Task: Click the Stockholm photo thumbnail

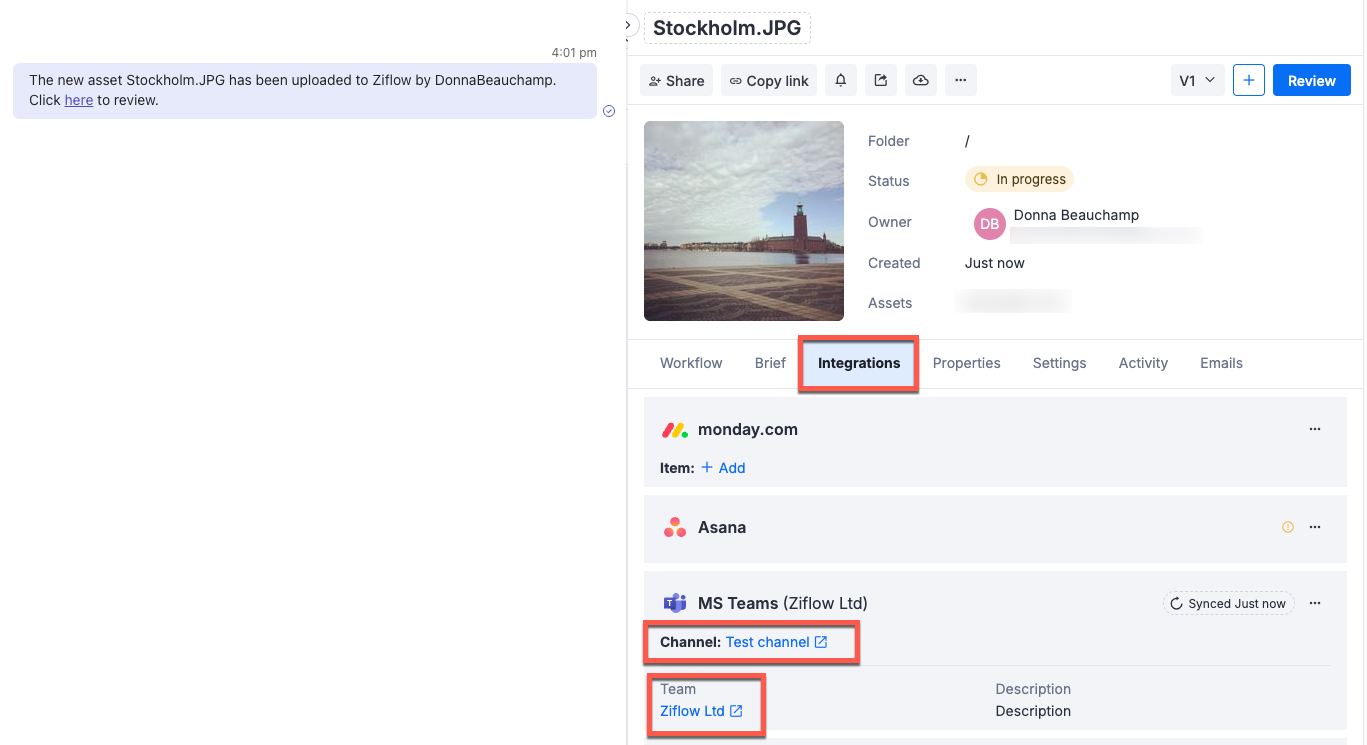Action: [x=743, y=221]
